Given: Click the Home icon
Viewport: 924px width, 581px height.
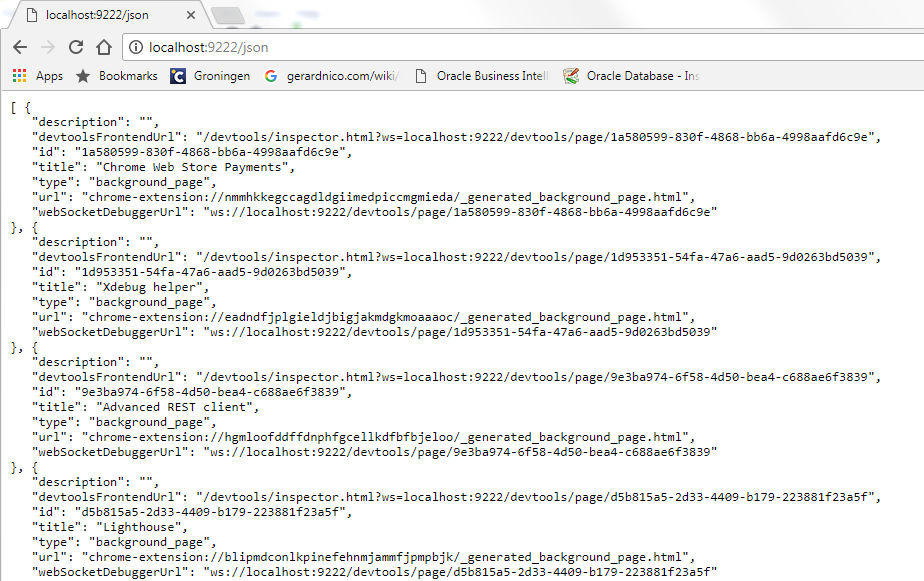Looking at the screenshot, I should point(104,46).
